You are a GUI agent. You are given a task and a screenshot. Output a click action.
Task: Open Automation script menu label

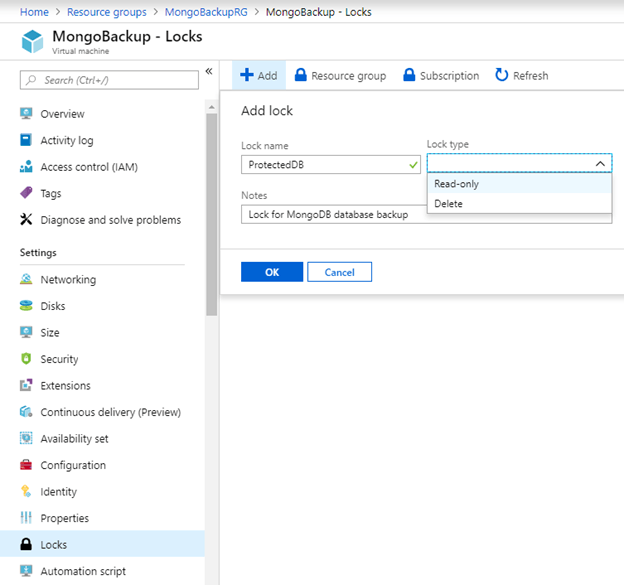[x=83, y=571]
